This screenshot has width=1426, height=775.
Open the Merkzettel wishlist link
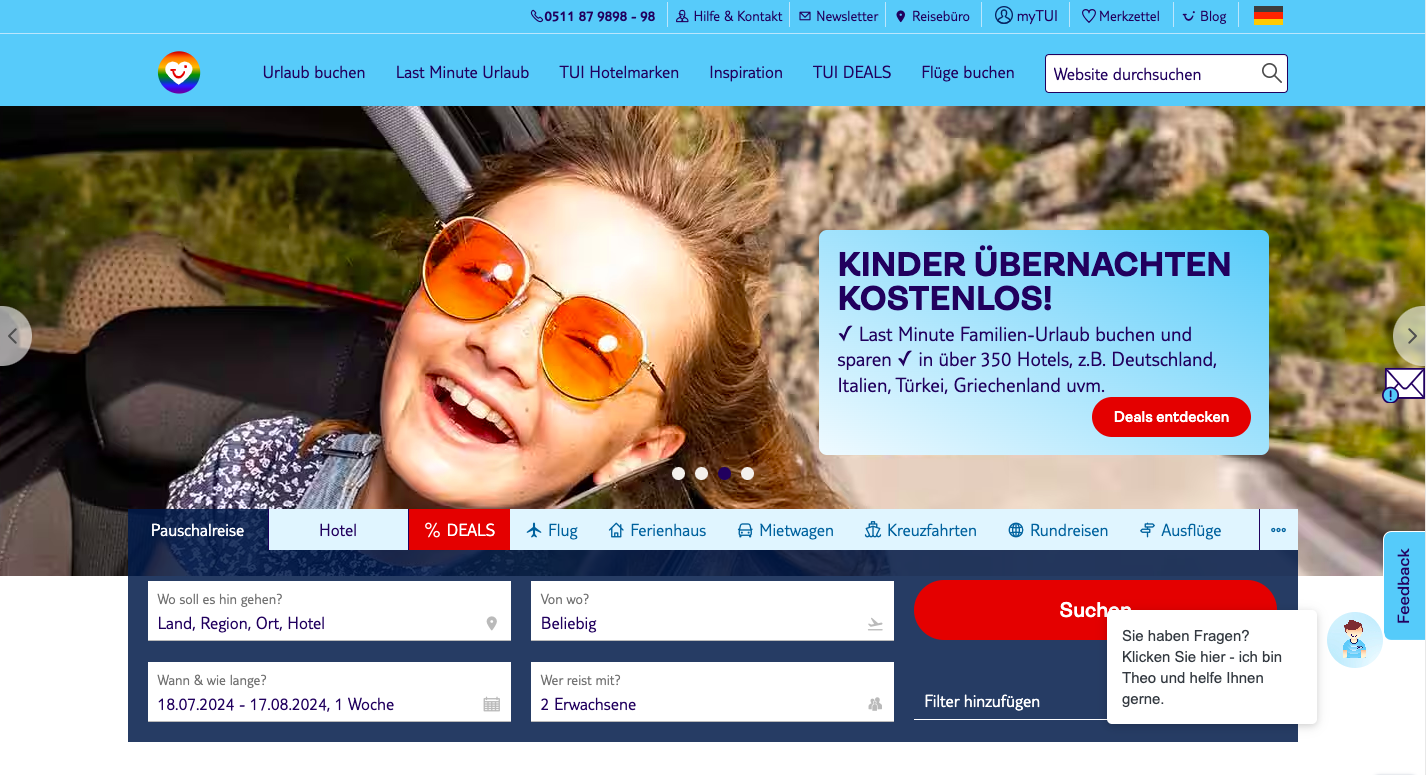(x=1120, y=16)
